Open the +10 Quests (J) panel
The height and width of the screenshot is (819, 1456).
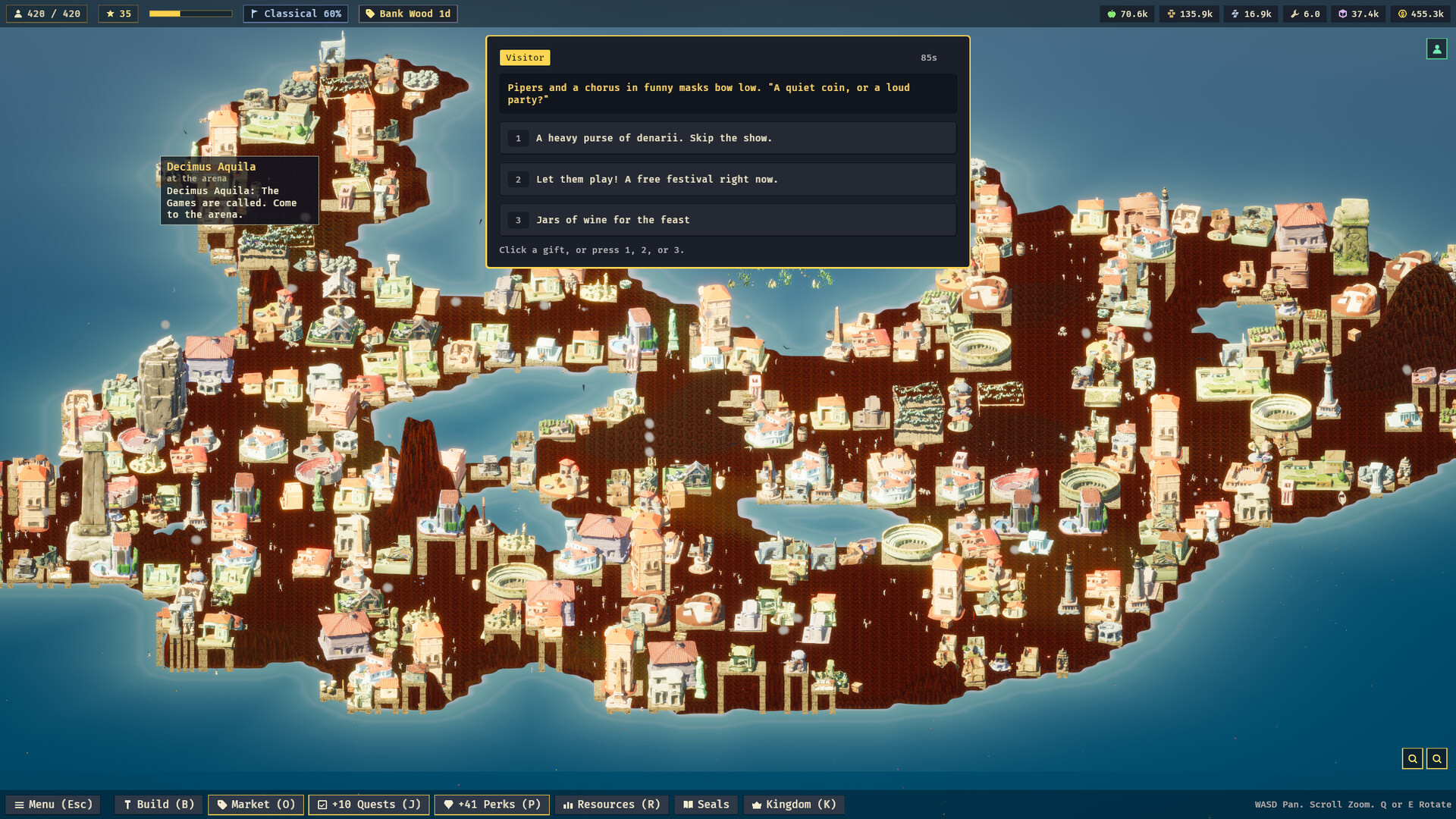click(x=369, y=805)
